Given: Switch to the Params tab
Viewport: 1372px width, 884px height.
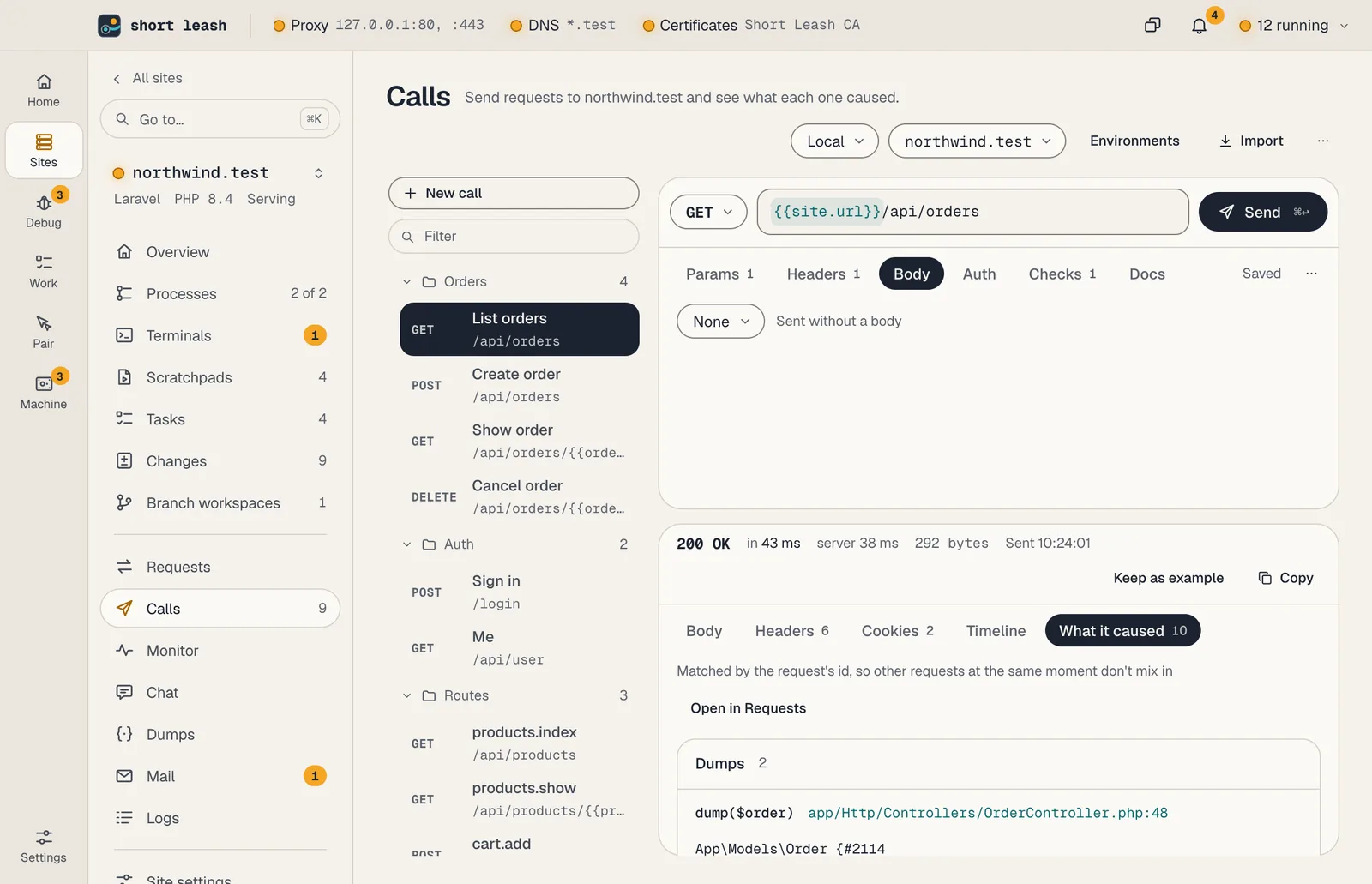Looking at the screenshot, I should click(719, 274).
